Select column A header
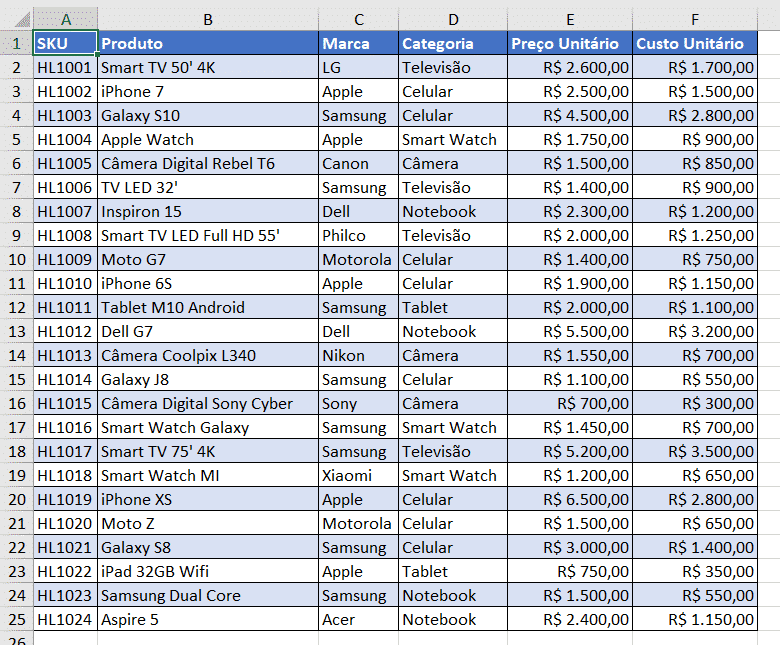Viewport: 780px width, 645px height. [66, 19]
